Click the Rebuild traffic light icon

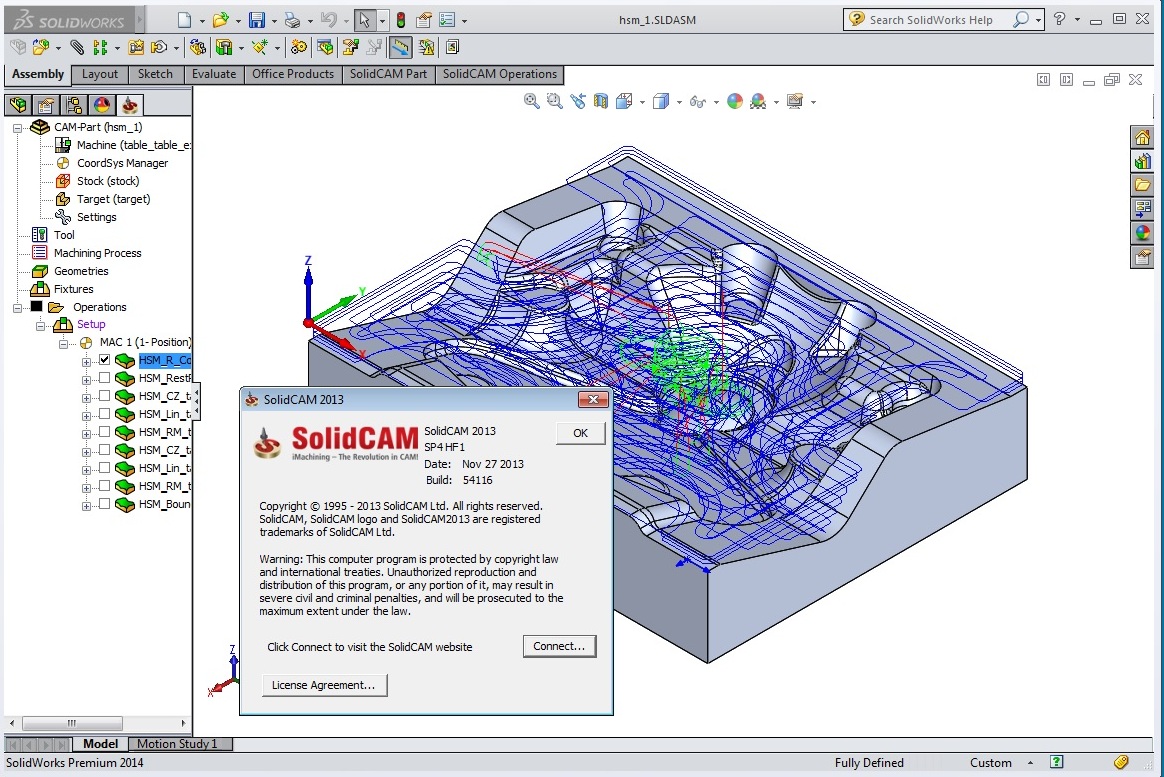[x=401, y=20]
